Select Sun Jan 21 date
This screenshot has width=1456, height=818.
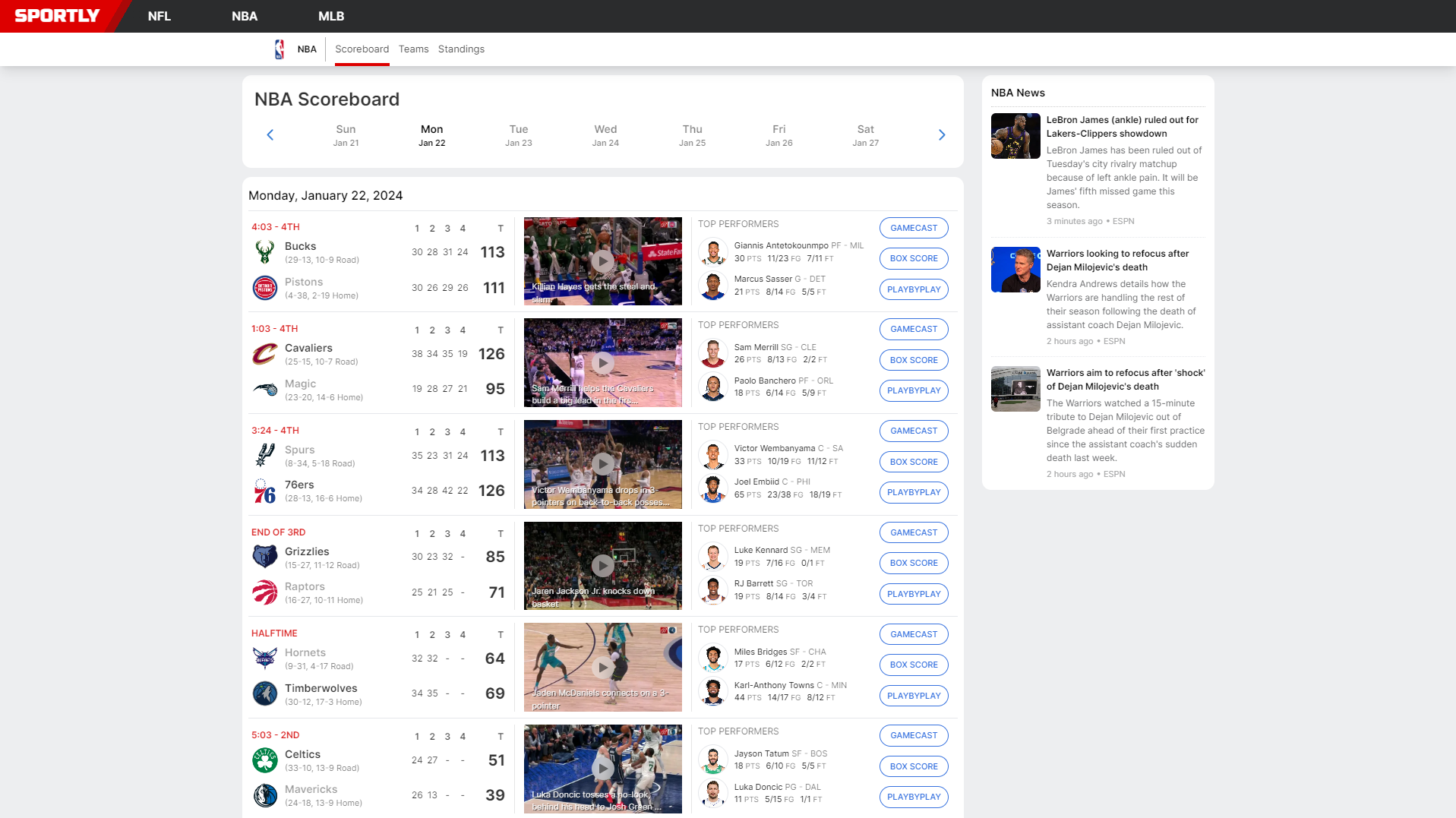[x=346, y=135]
